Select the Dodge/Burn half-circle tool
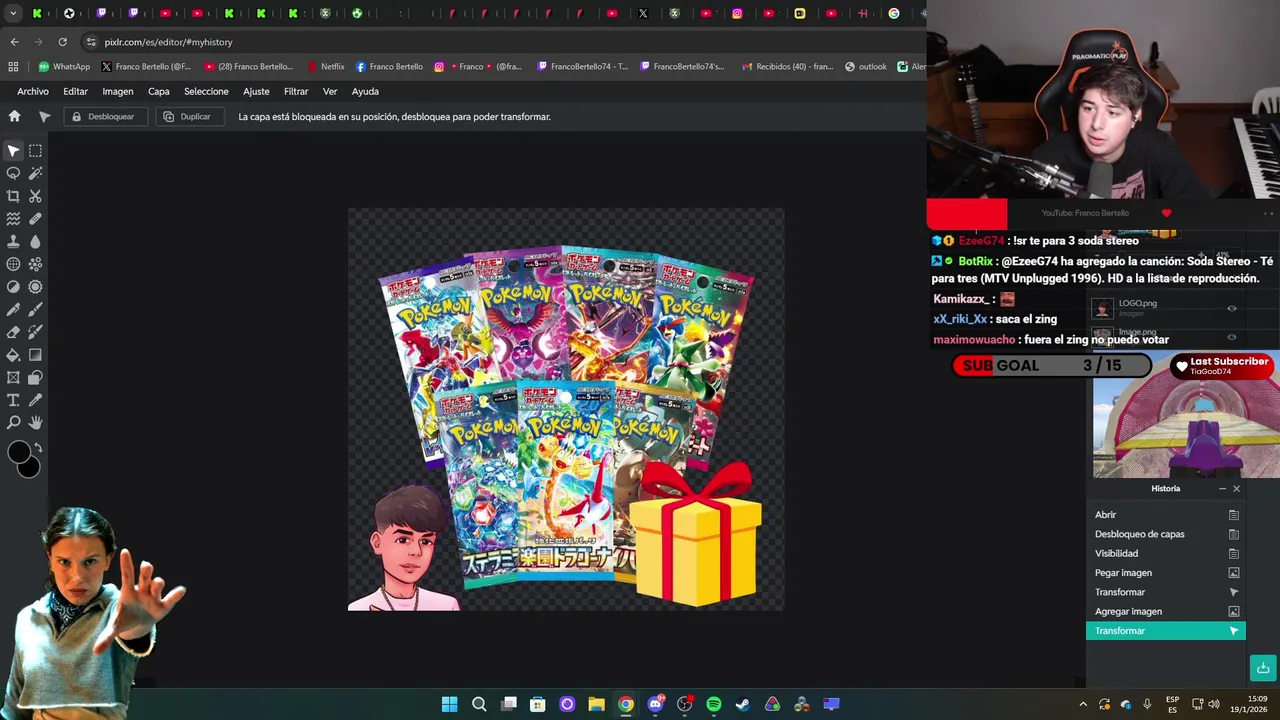 [13, 286]
